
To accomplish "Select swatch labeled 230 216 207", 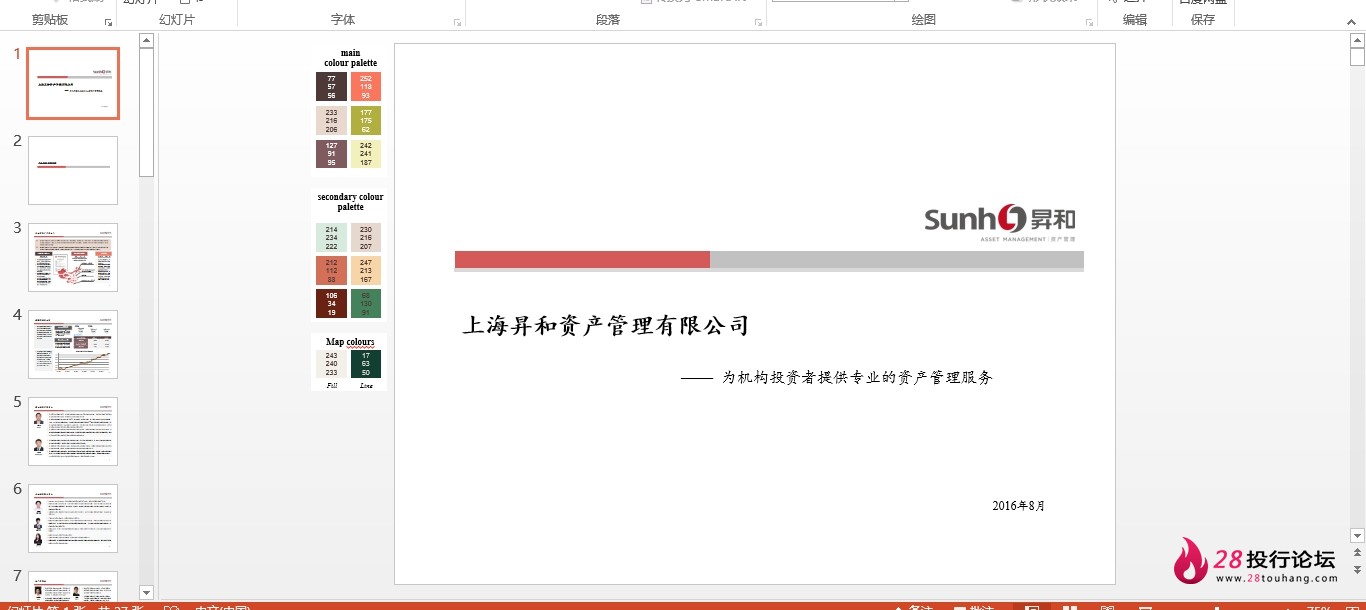I will (366, 238).
